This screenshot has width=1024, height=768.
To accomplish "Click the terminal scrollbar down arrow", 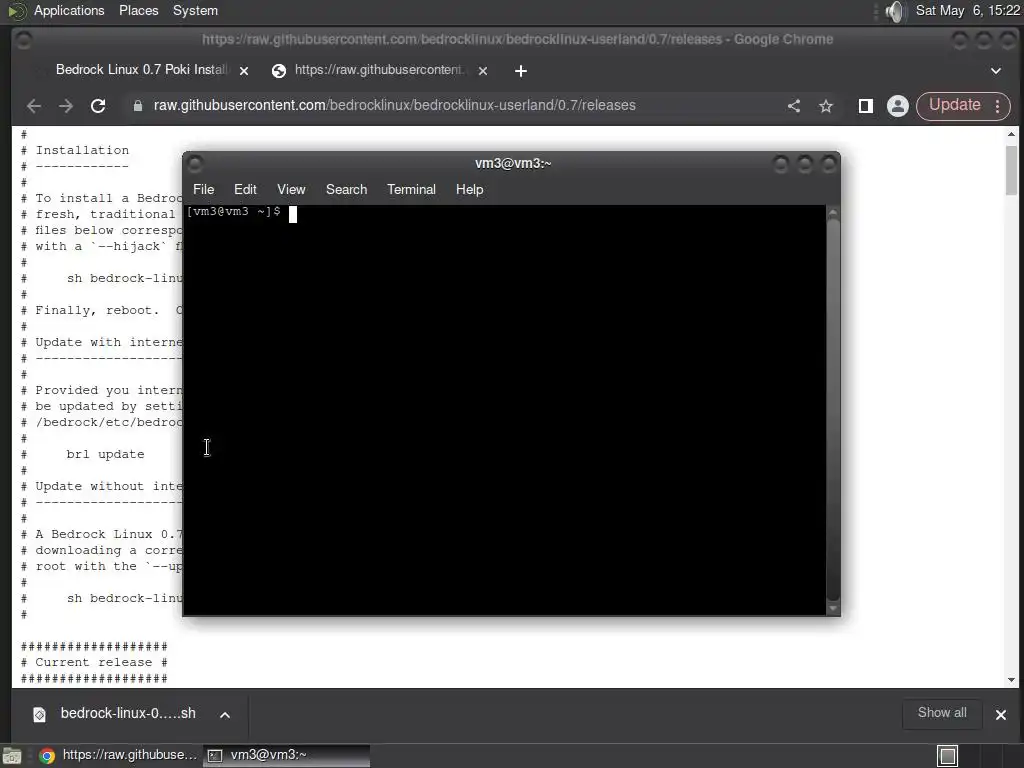I will [833, 608].
